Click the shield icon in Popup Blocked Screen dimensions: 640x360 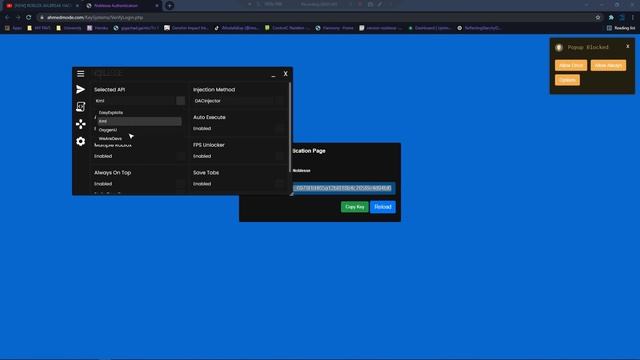click(x=559, y=48)
